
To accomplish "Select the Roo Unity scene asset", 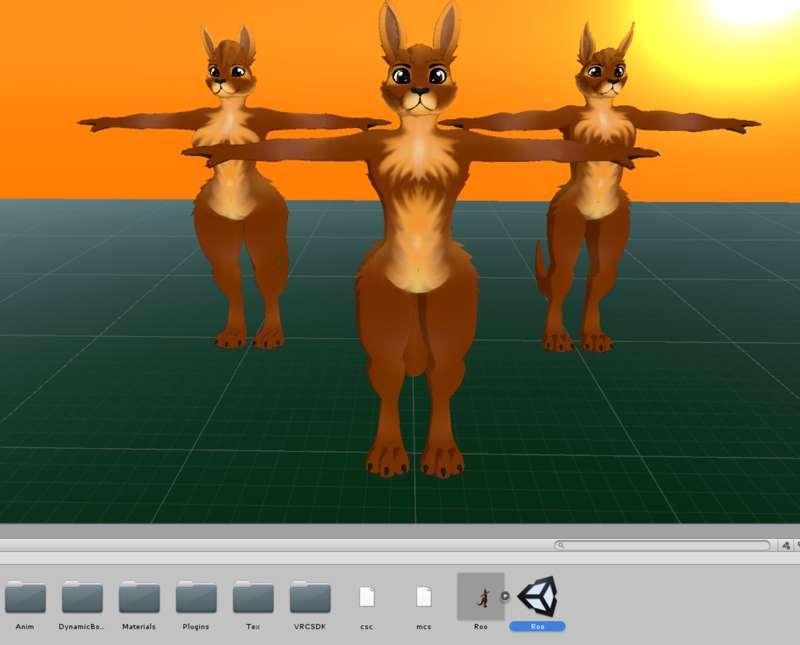I will [537, 596].
